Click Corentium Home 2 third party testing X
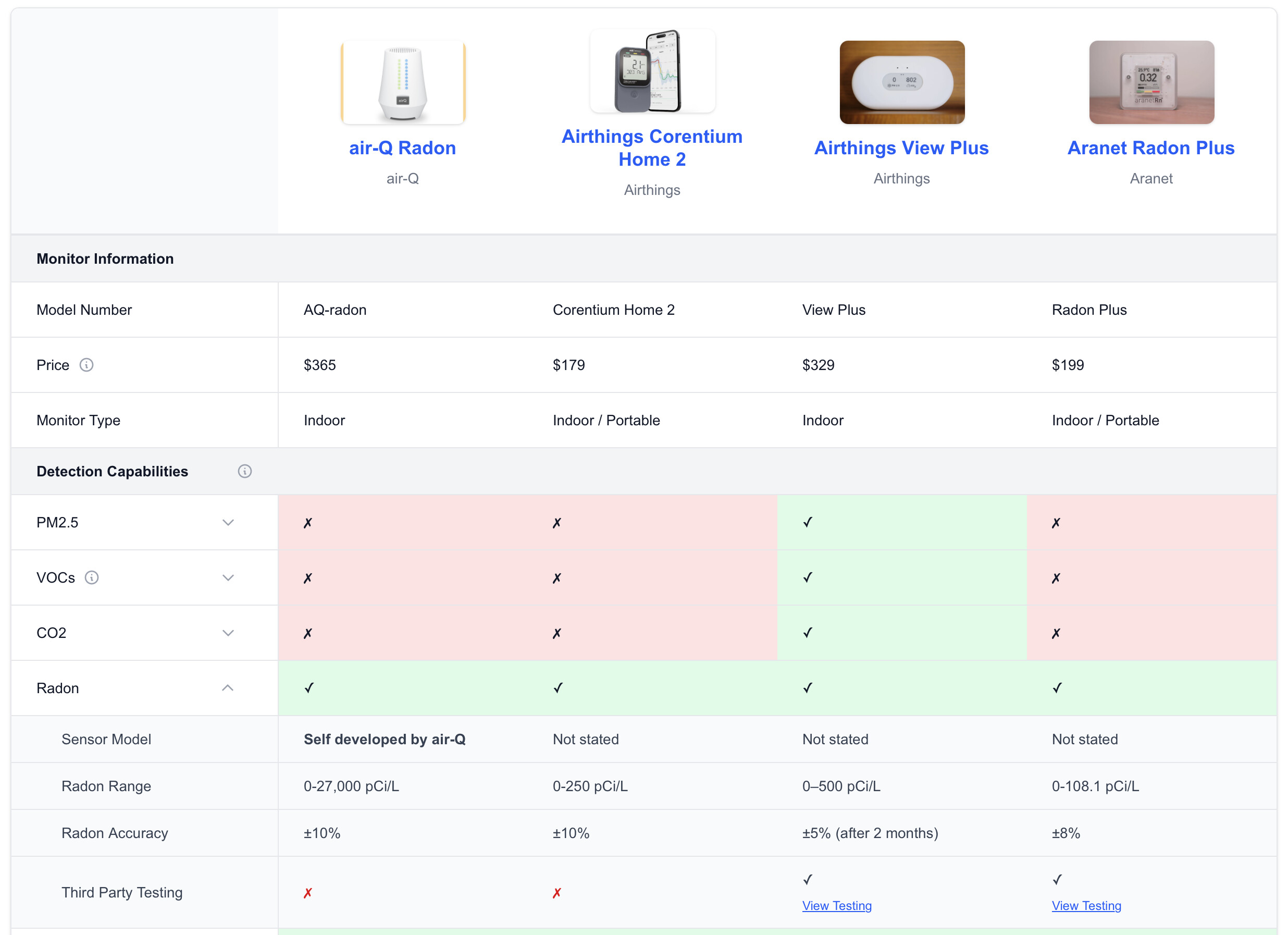This screenshot has height=935, width=1288. [x=556, y=893]
